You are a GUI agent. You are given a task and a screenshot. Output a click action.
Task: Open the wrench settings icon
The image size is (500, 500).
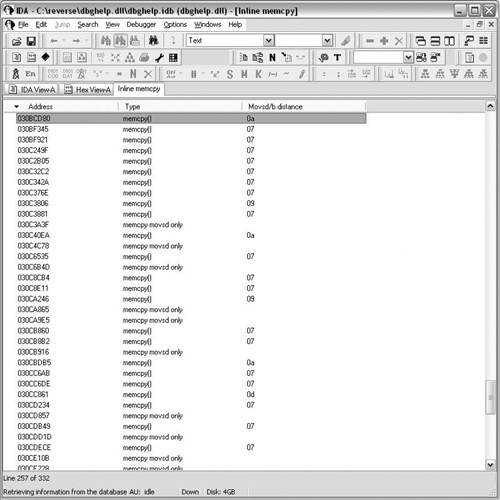[159, 58]
